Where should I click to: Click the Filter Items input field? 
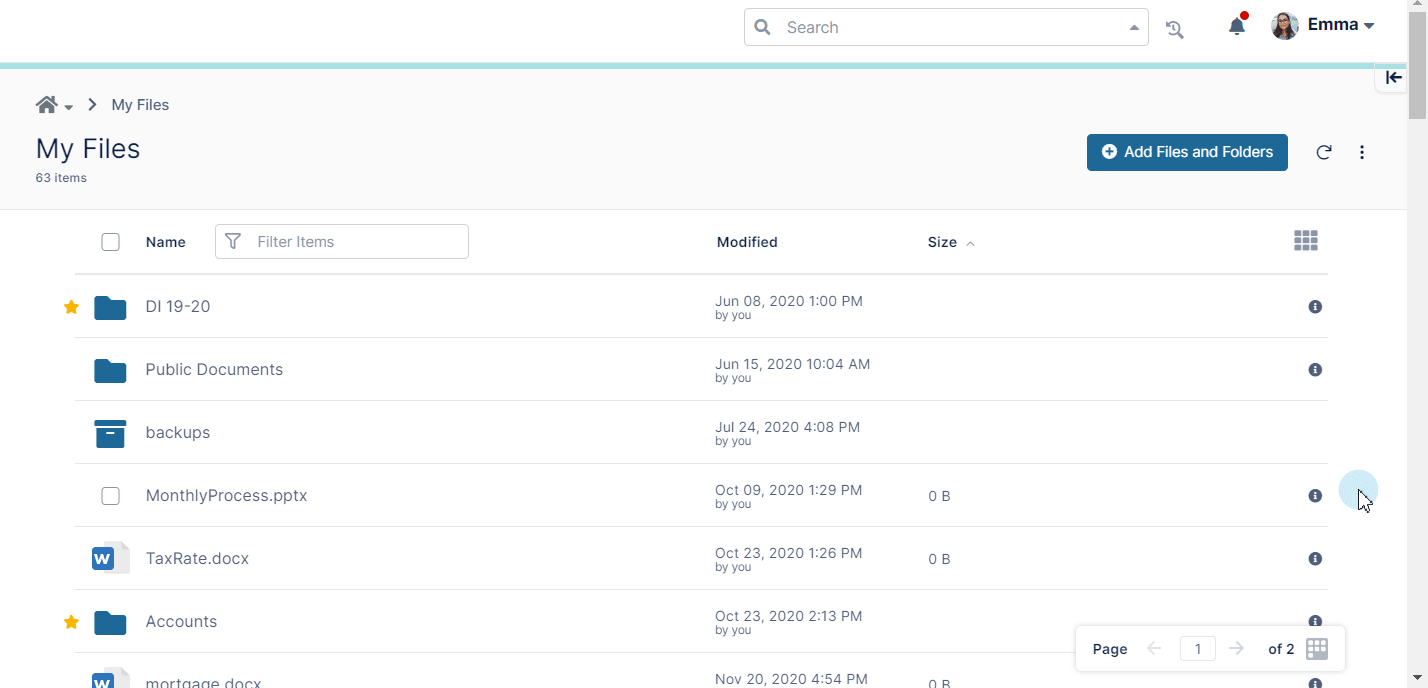point(355,242)
